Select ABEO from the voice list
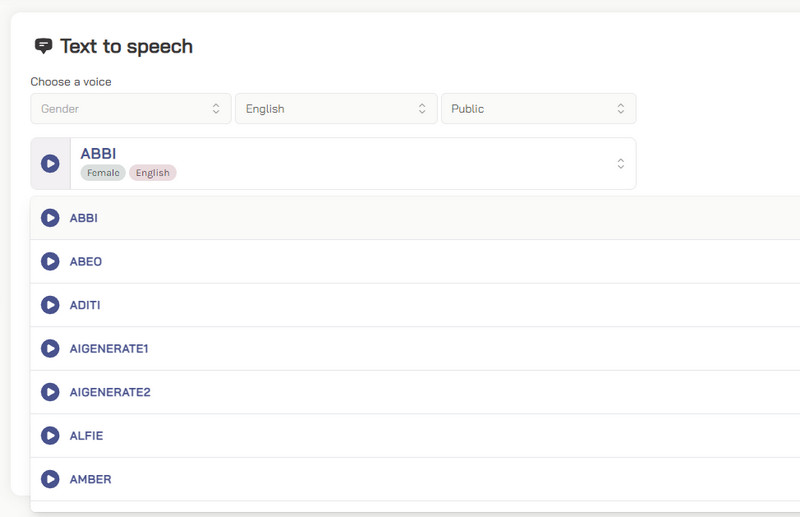The image size is (800, 517). click(86, 261)
